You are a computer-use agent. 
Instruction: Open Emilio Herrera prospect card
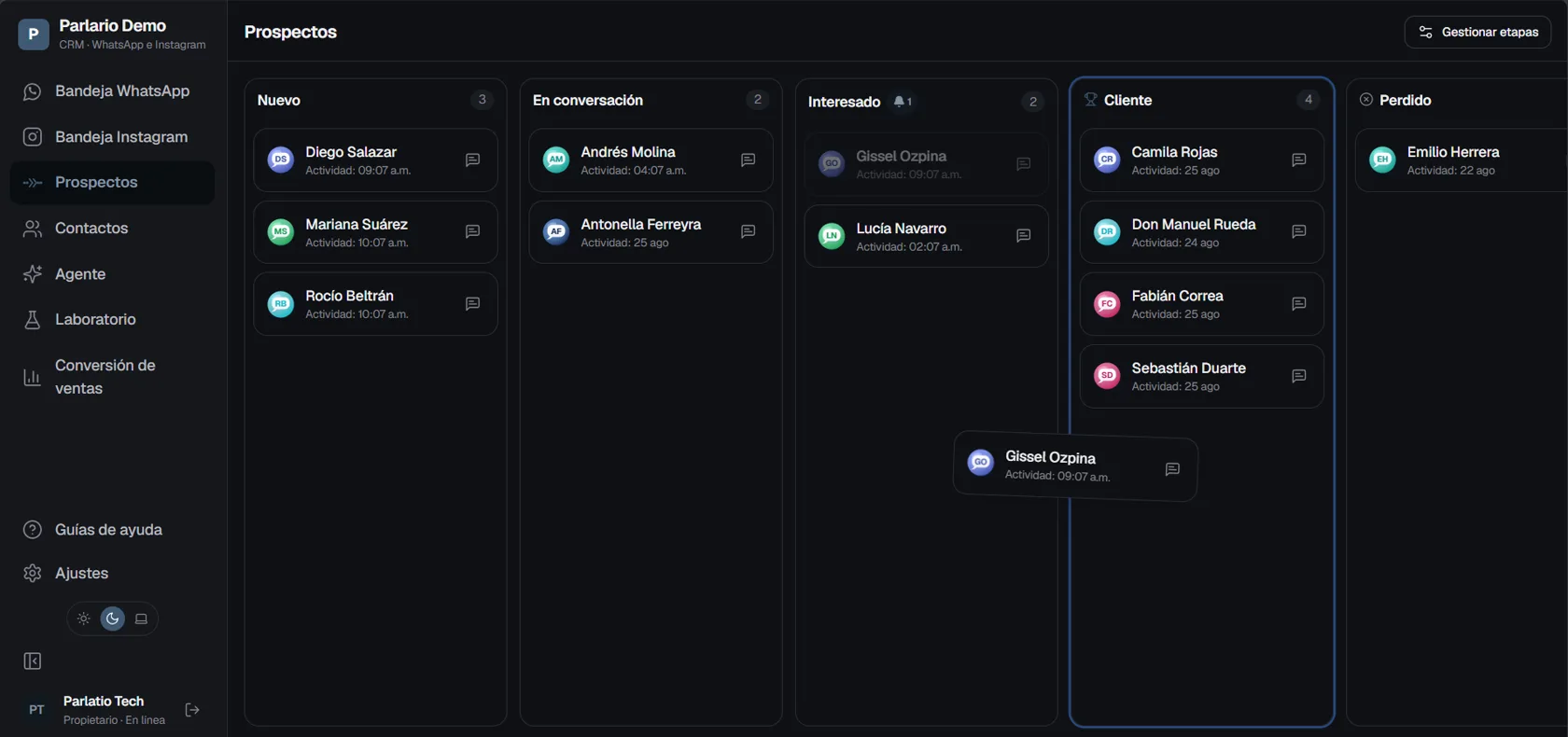click(1462, 160)
